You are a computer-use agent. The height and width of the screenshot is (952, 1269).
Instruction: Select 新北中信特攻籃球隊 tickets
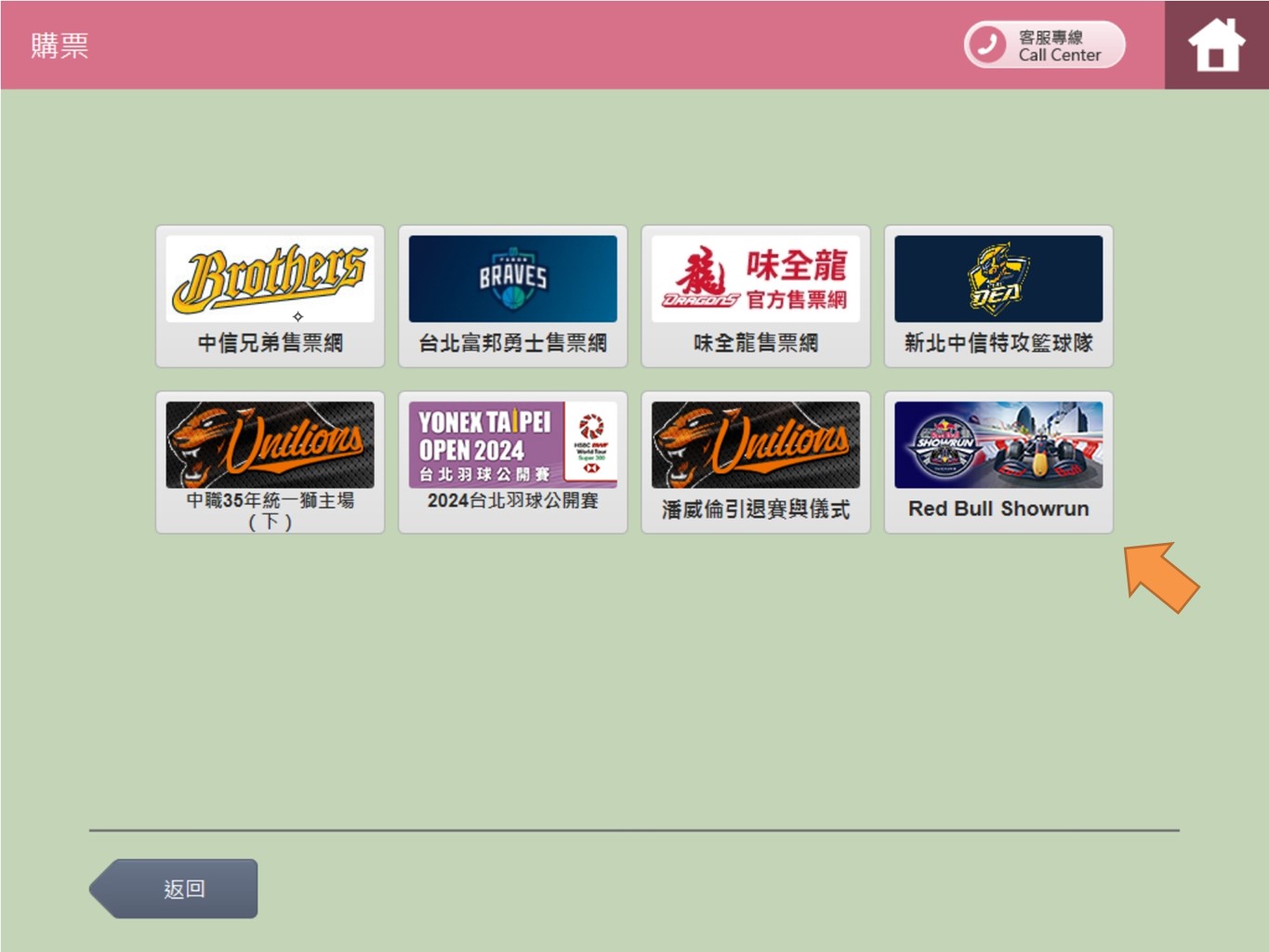coord(998,343)
